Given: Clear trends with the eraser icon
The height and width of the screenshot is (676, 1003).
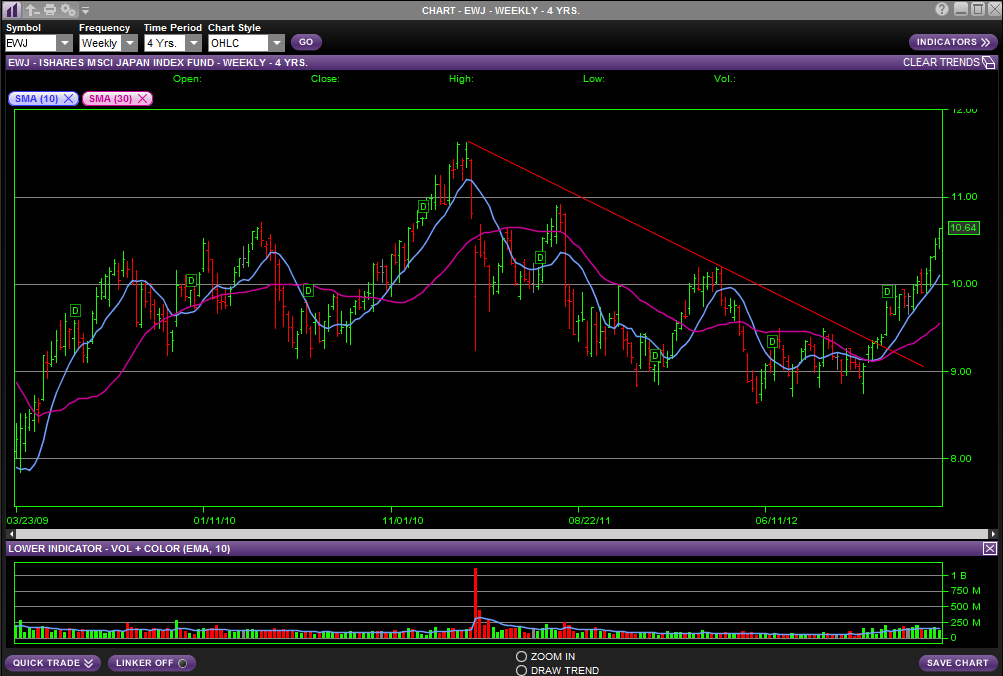Looking at the screenshot, I should pyautogui.click(x=988, y=63).
